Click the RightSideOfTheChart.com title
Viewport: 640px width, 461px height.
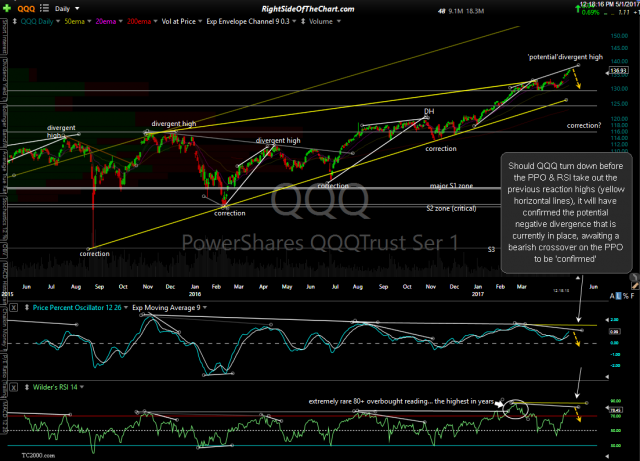tap(308, 9)
